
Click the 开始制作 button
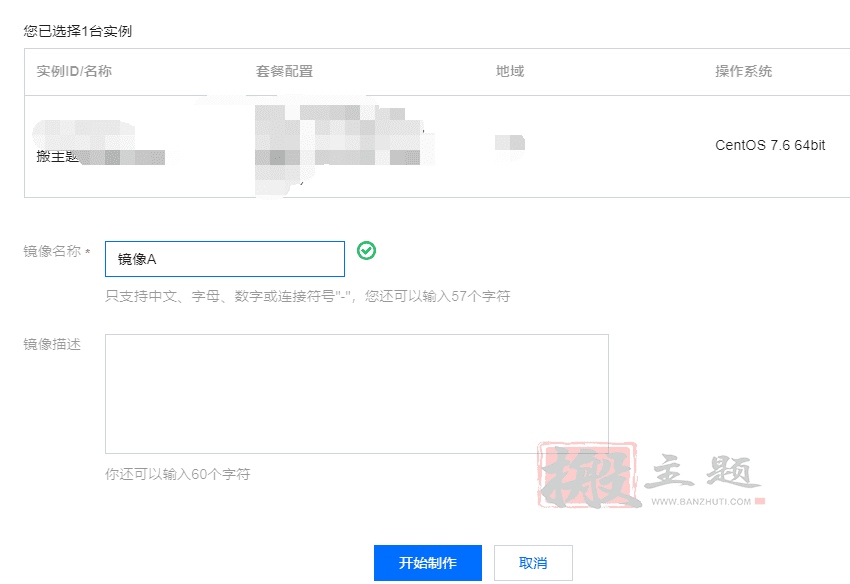coord(428,563)
